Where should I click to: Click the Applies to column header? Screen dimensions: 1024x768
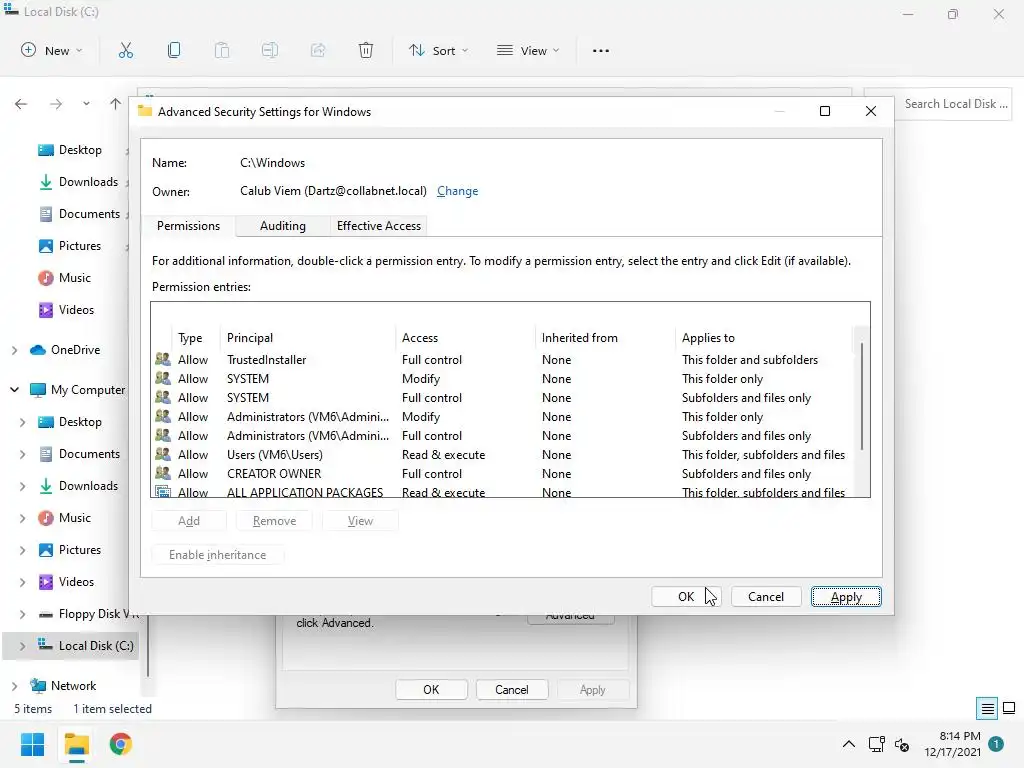coord(764,338)
